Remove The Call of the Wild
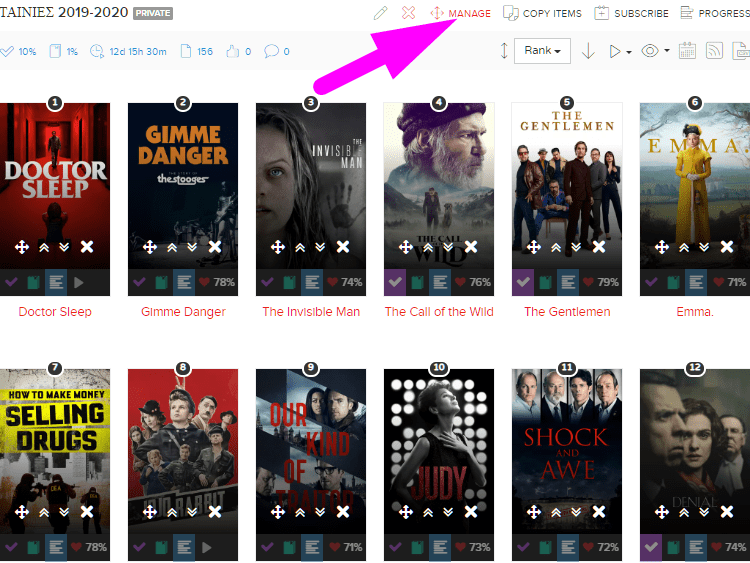This screenshot has width=750, height=563. coord(471,247)
